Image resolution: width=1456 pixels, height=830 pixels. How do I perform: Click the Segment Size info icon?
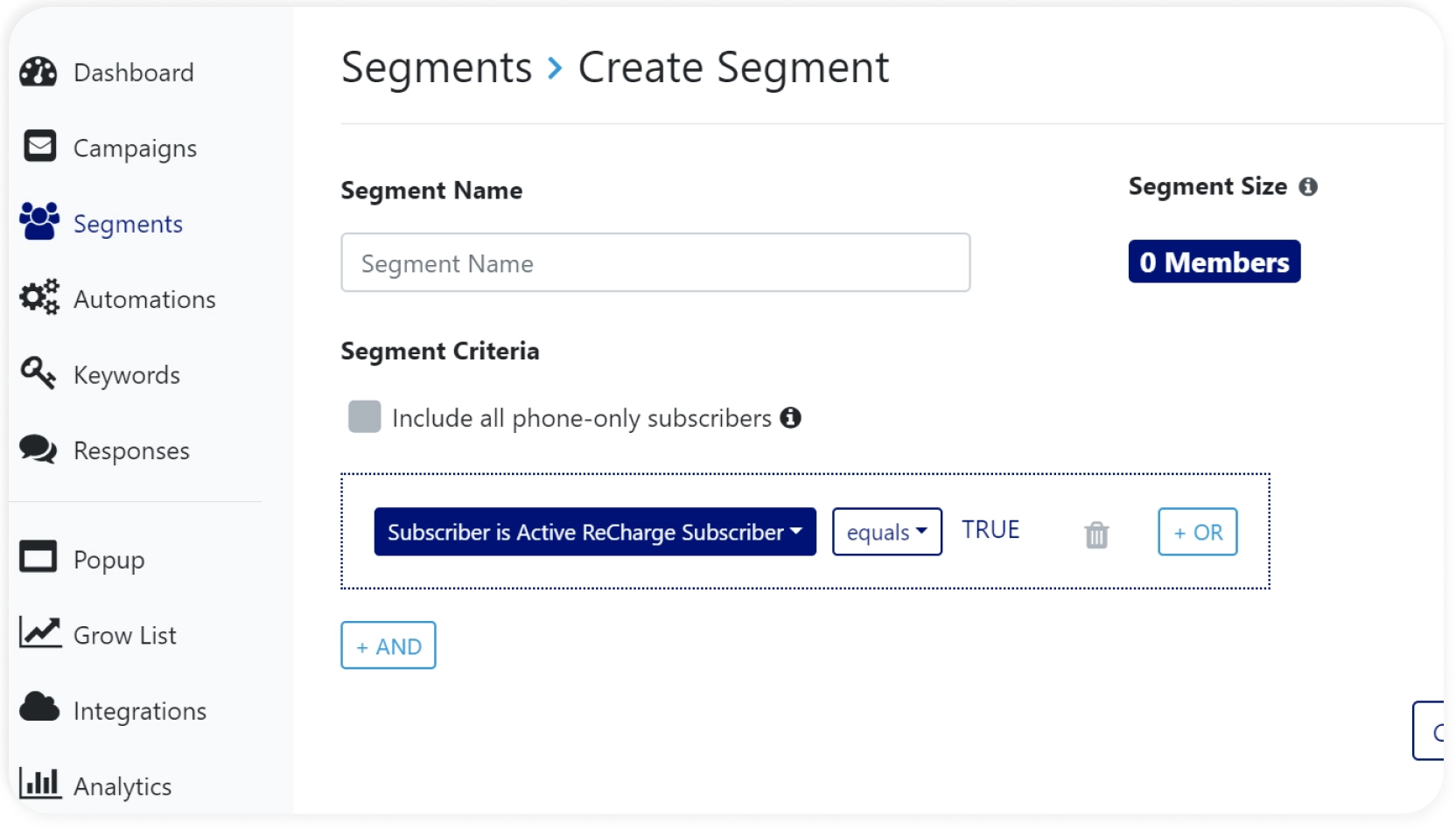1308,187
